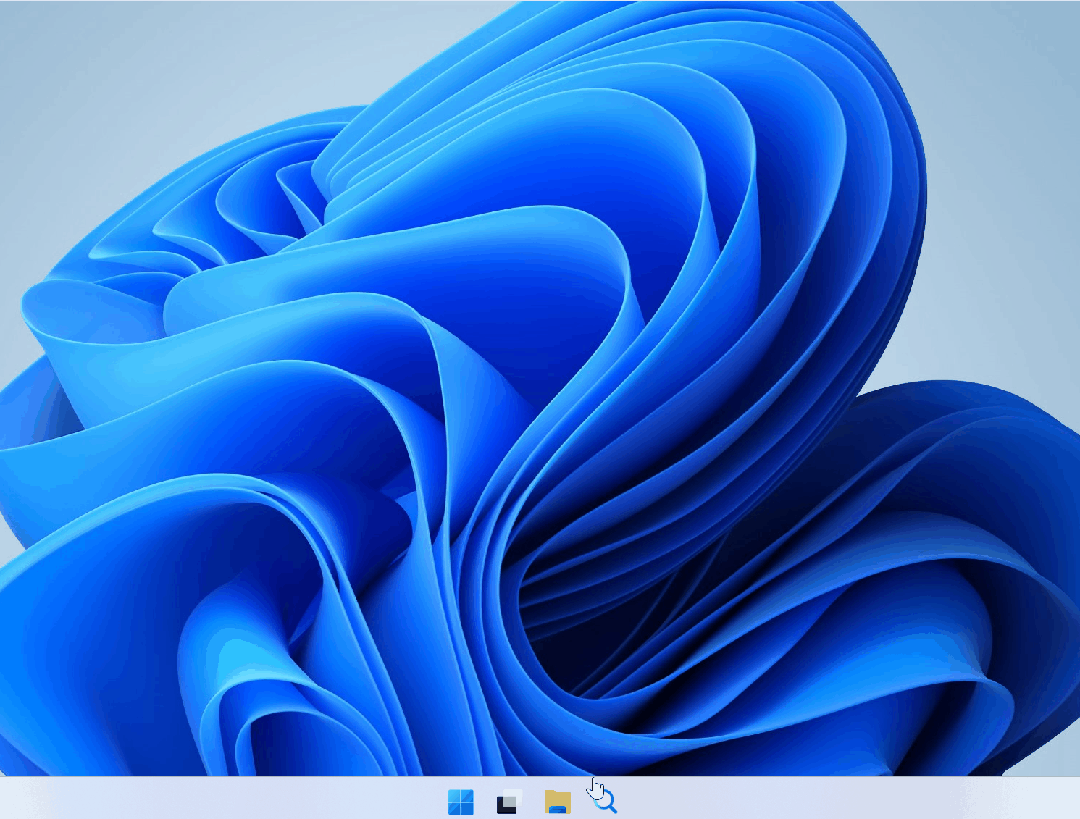Select the yellow folder taskbar icon
This screenshot has width=1080, height=819.
pos(557,801)
